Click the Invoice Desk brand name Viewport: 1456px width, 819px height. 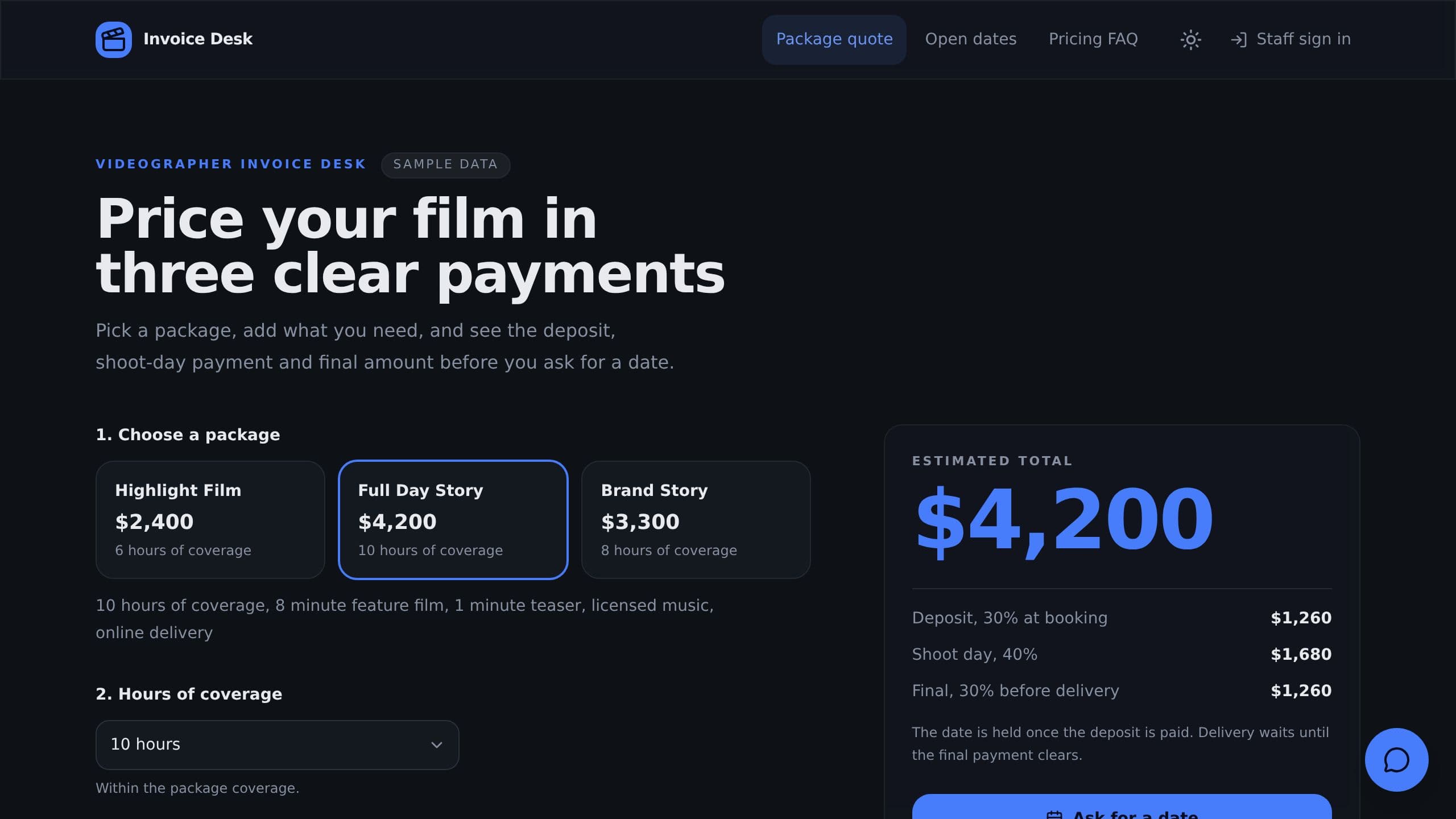[x=197, y=39]
